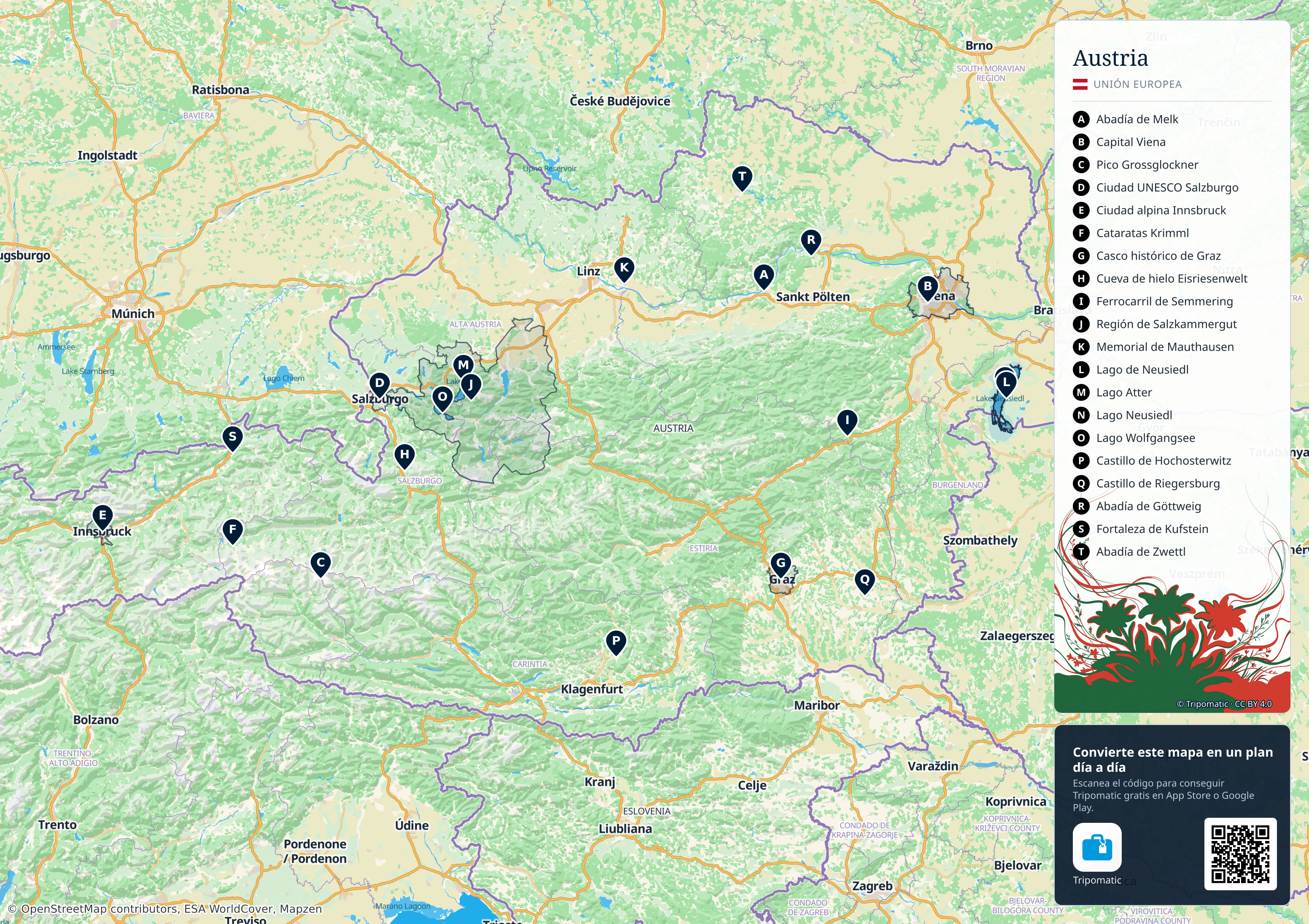Click the Liubliana city label
The height and width of the screenshot is (924, 1309).
pos(625,829)
